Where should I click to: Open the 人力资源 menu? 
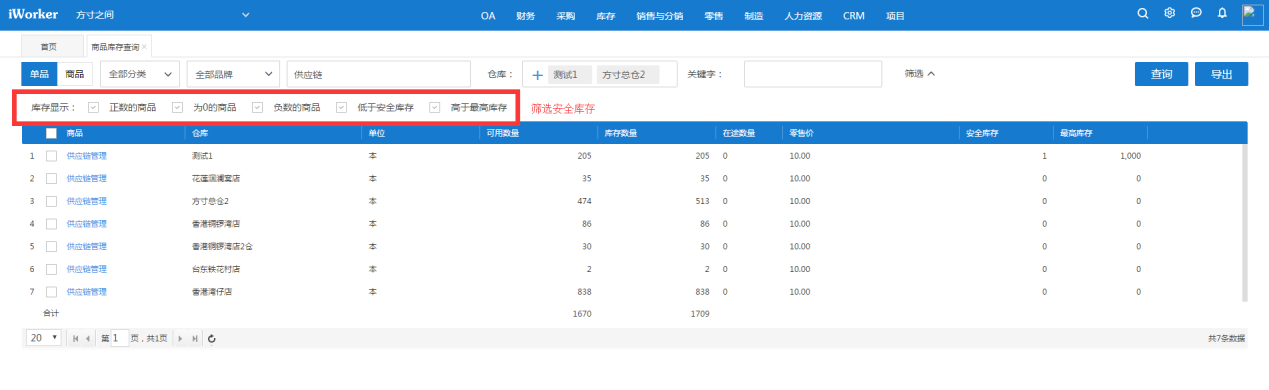click(804, 16)
